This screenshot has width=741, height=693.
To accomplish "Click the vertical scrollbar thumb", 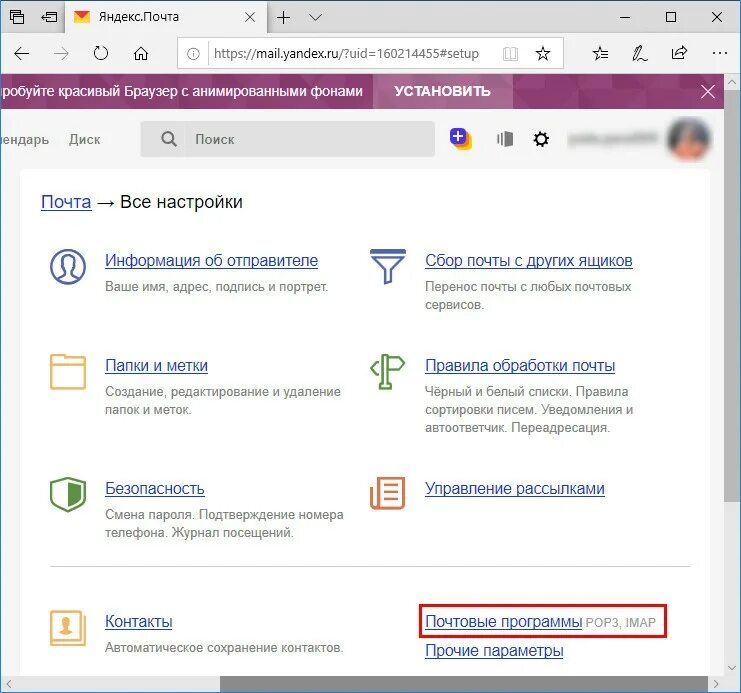I will point(732,295).
